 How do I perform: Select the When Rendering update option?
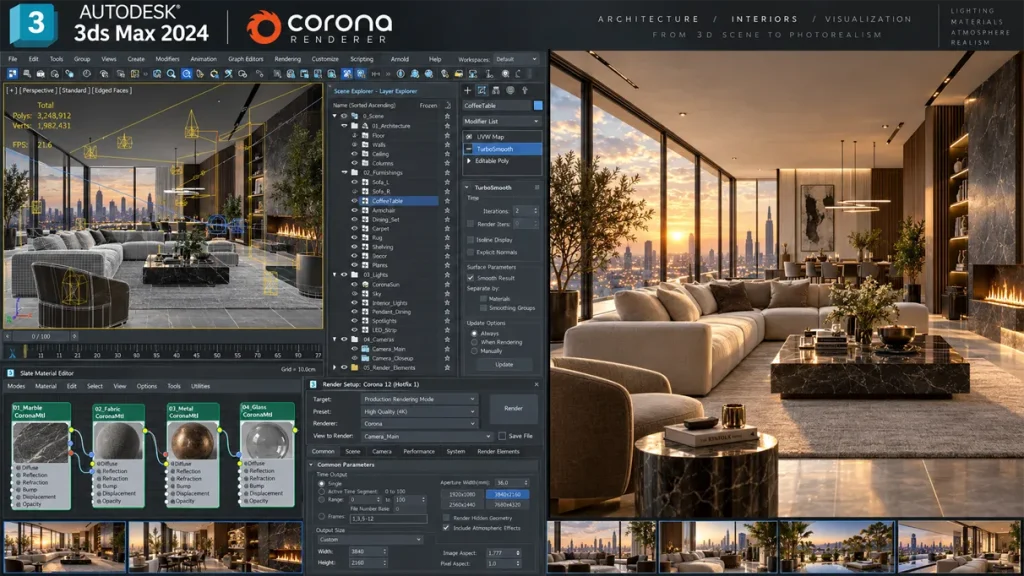click(474, 342)
